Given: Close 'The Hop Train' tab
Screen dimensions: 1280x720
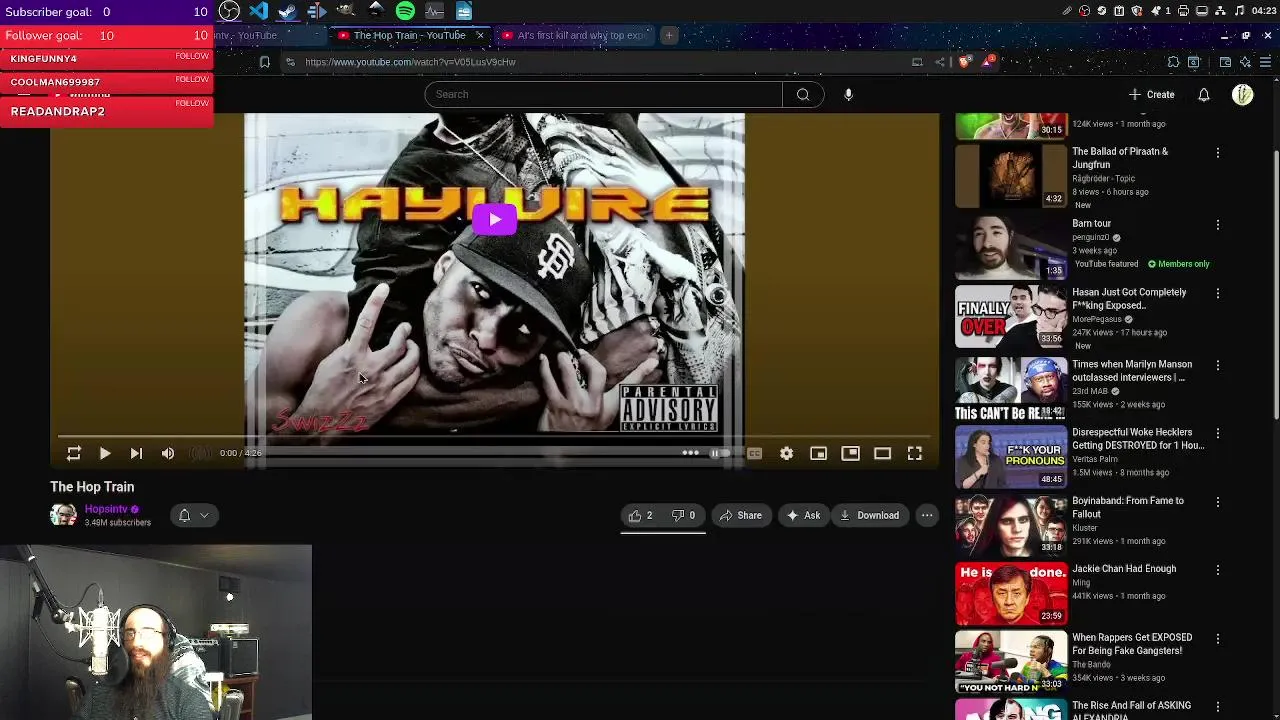Looking at the screenshot, I should 480,35.
